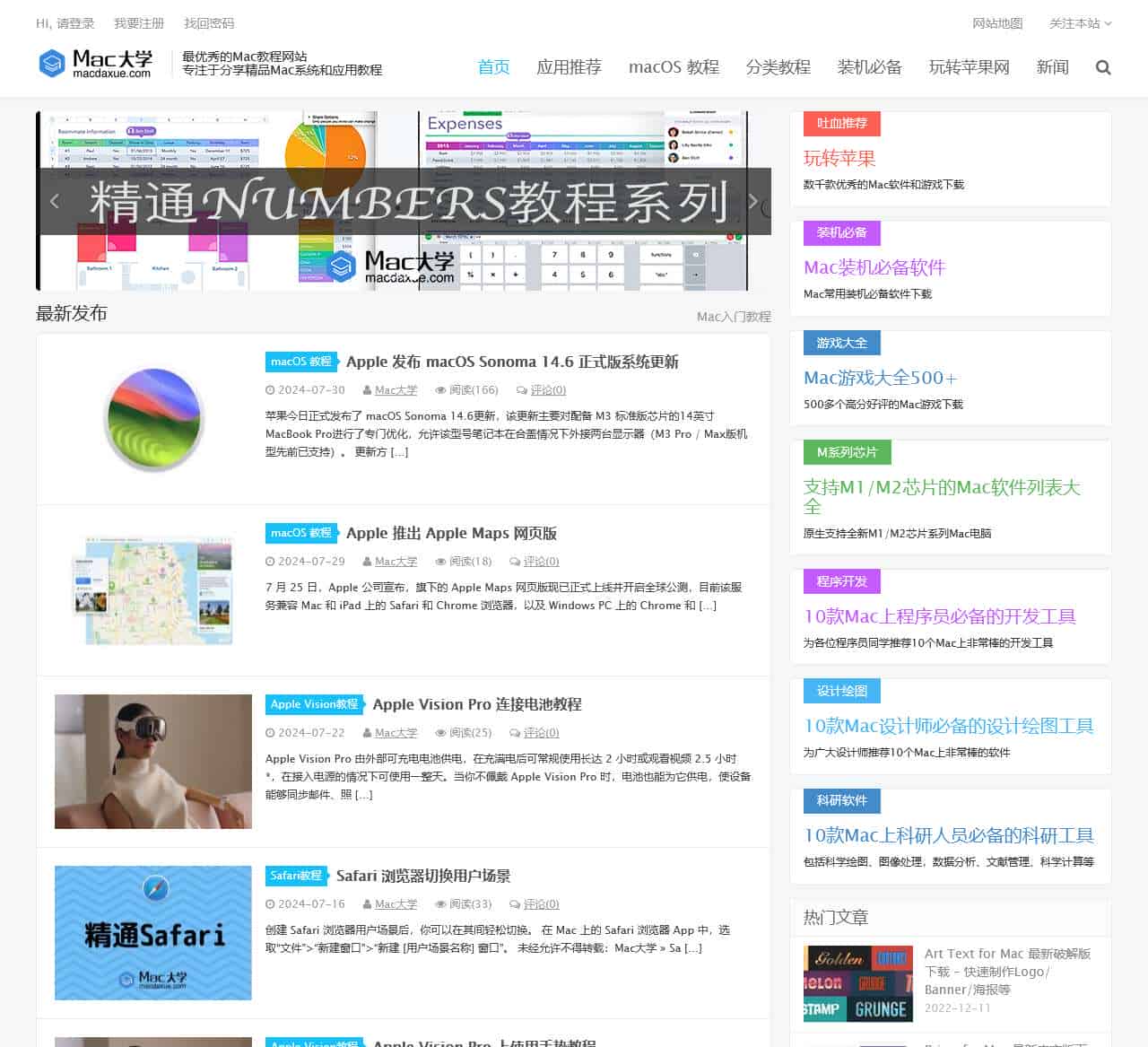Open 应用推荐 navigation menu
Image resolution: width=1148 pixels, height=1047 pixels.
tap(569, 67)
